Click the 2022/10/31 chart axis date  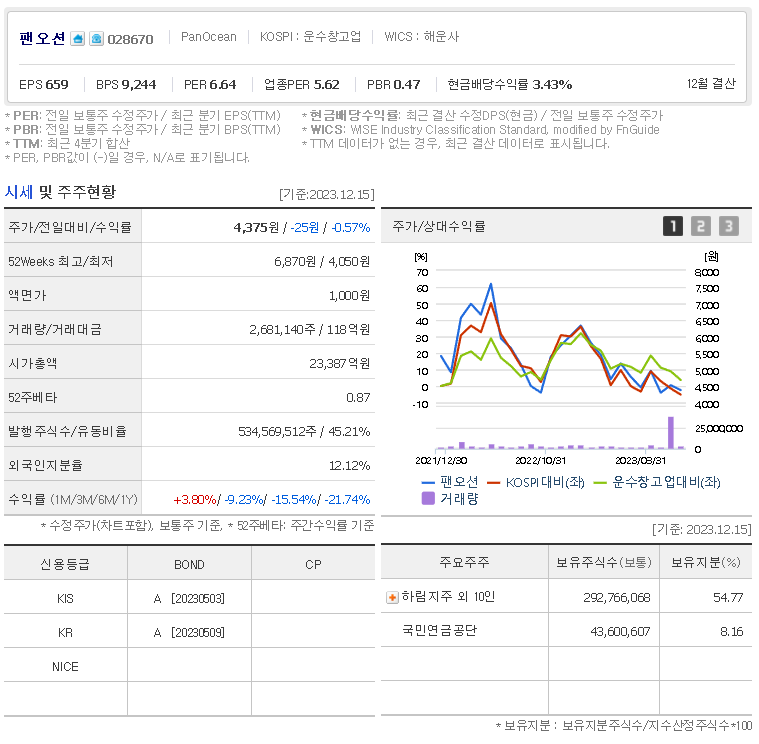[541, 460]
